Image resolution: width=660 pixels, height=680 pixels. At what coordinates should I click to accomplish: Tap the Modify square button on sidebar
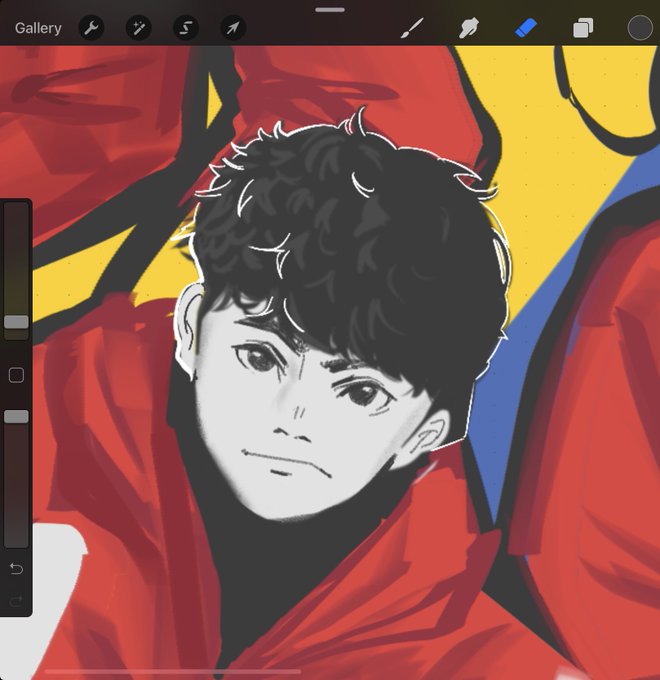coord(16,375)
